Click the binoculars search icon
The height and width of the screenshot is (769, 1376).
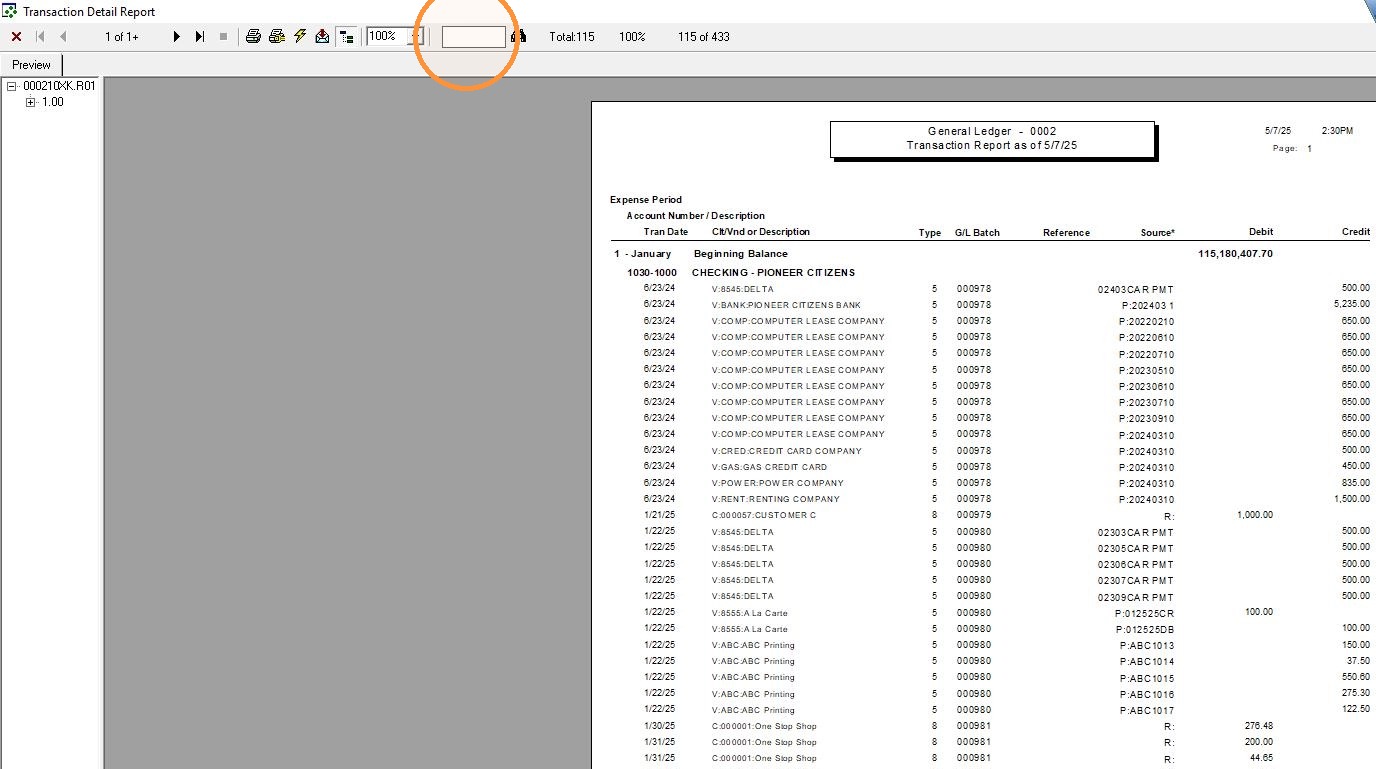pyautogui.click(x=518, y=37)
